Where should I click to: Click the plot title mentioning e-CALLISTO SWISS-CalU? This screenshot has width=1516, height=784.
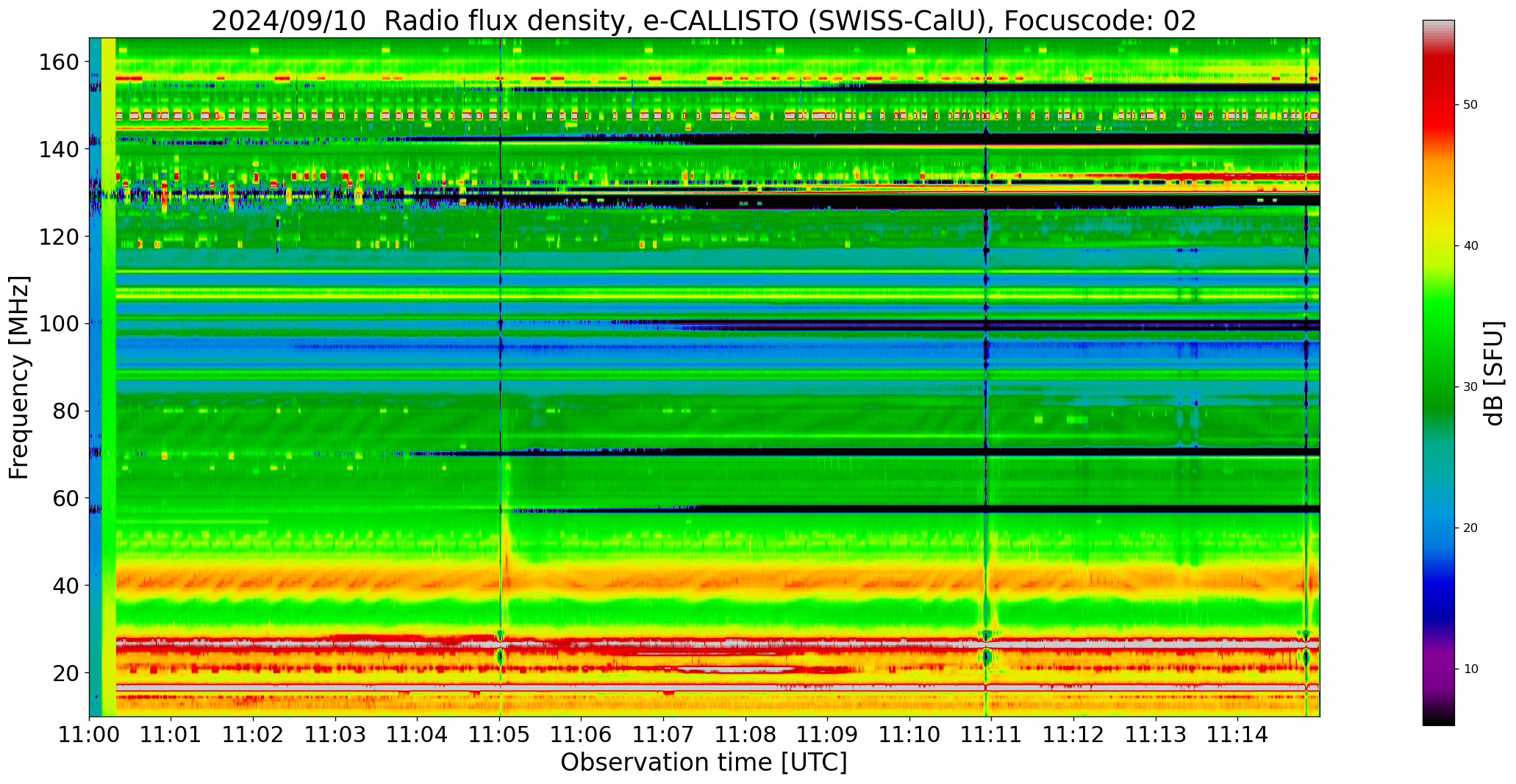pyautogui.click(x=704, y=21)
